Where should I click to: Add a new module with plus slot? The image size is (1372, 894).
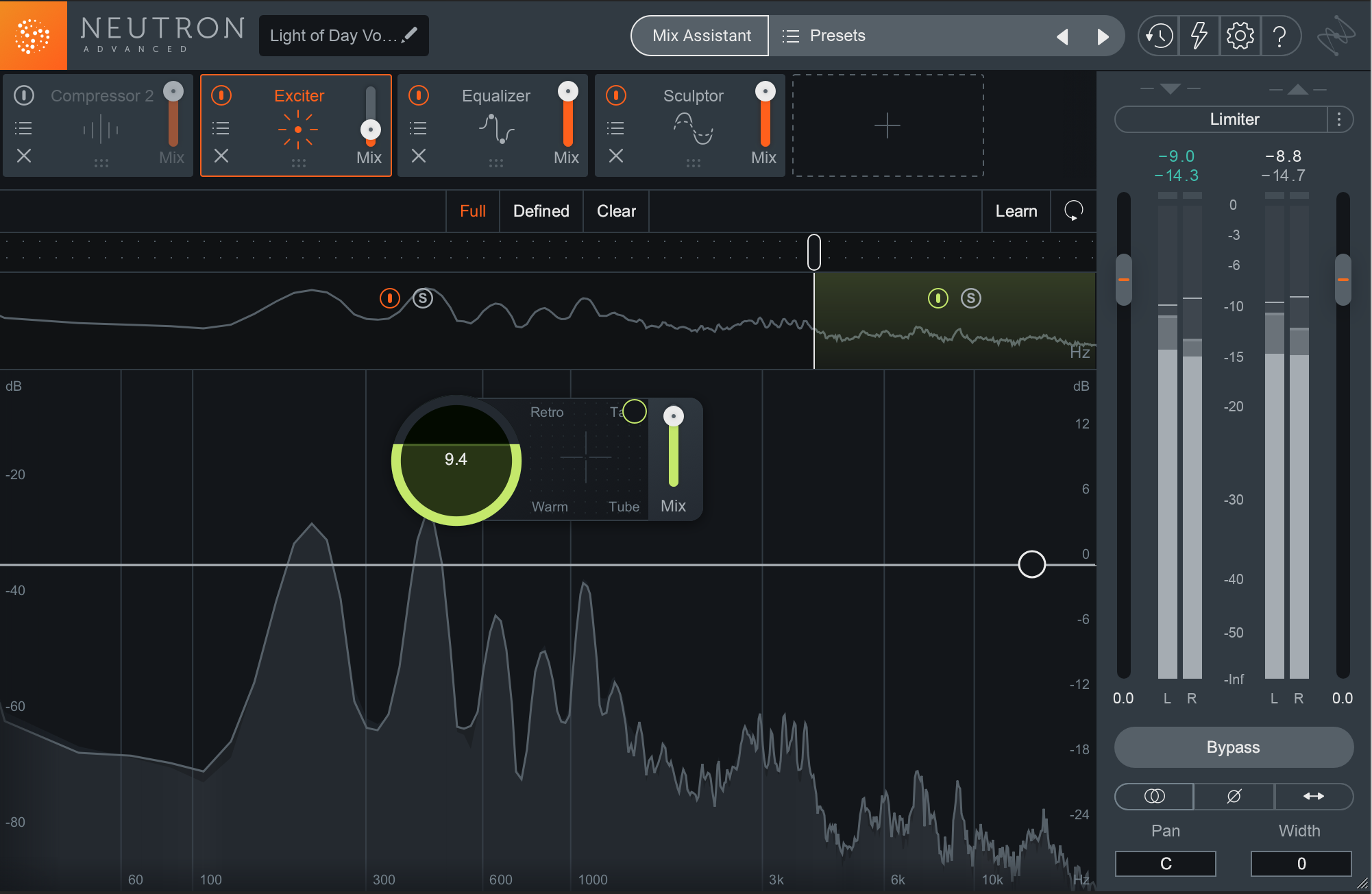(x=887, y=125)
